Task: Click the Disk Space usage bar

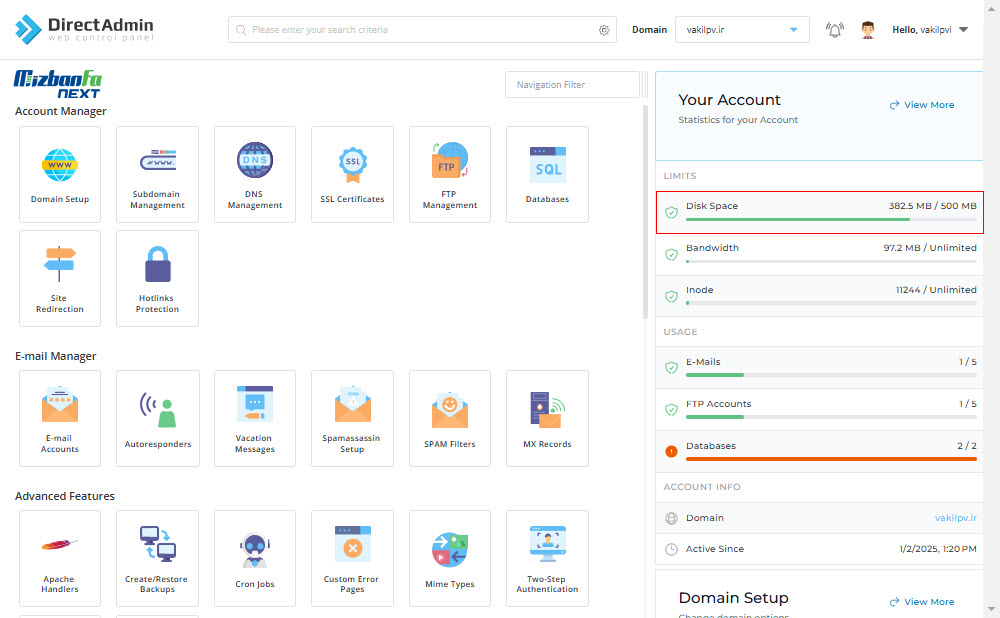Action: [831, 219]
